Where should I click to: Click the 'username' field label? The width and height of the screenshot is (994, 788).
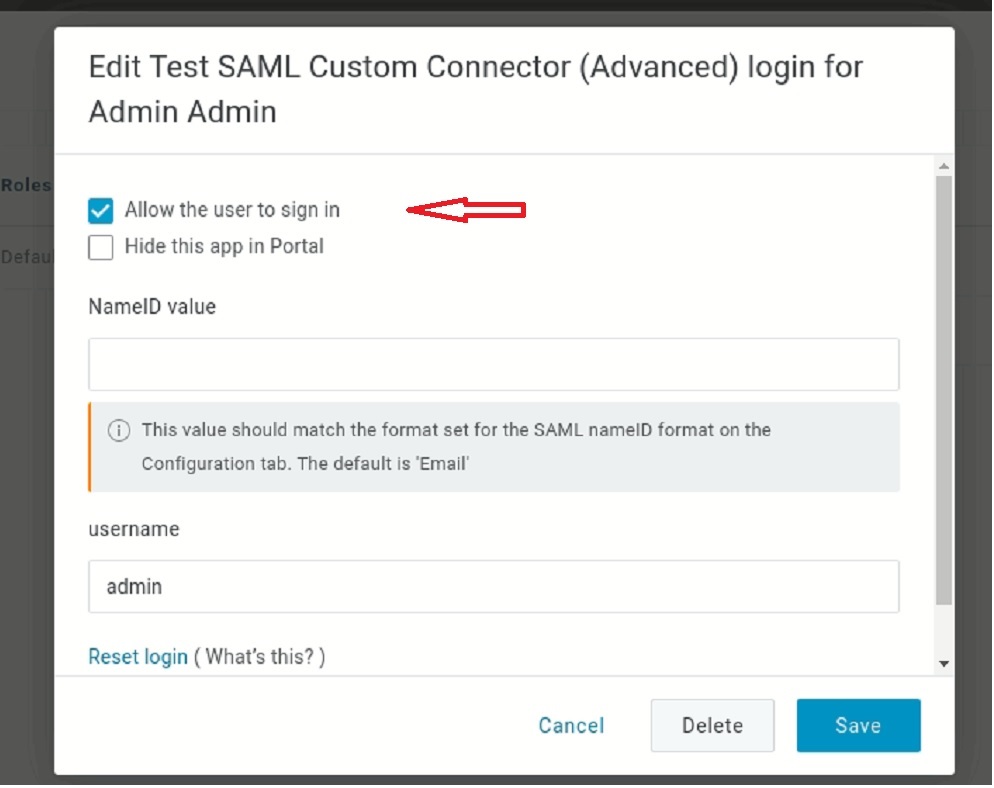click(134, 529)
